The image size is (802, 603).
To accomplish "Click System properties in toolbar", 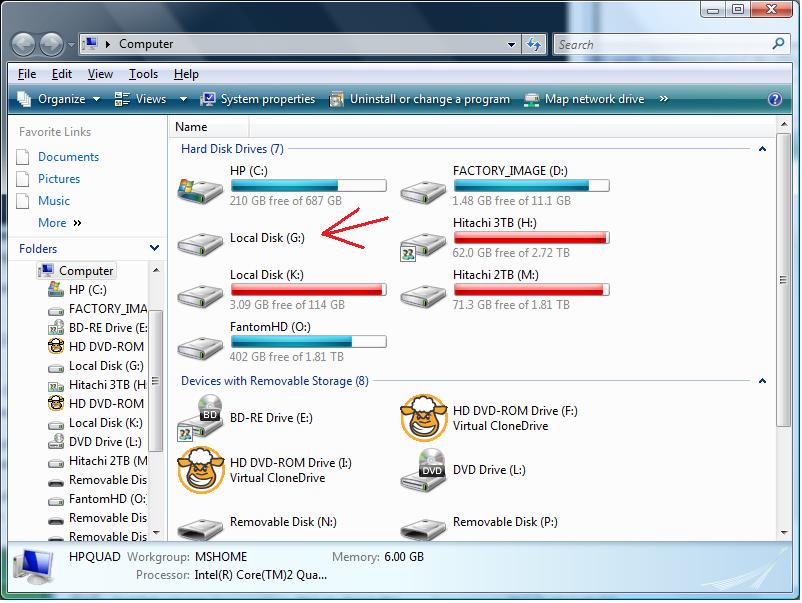I will point(258,99).
